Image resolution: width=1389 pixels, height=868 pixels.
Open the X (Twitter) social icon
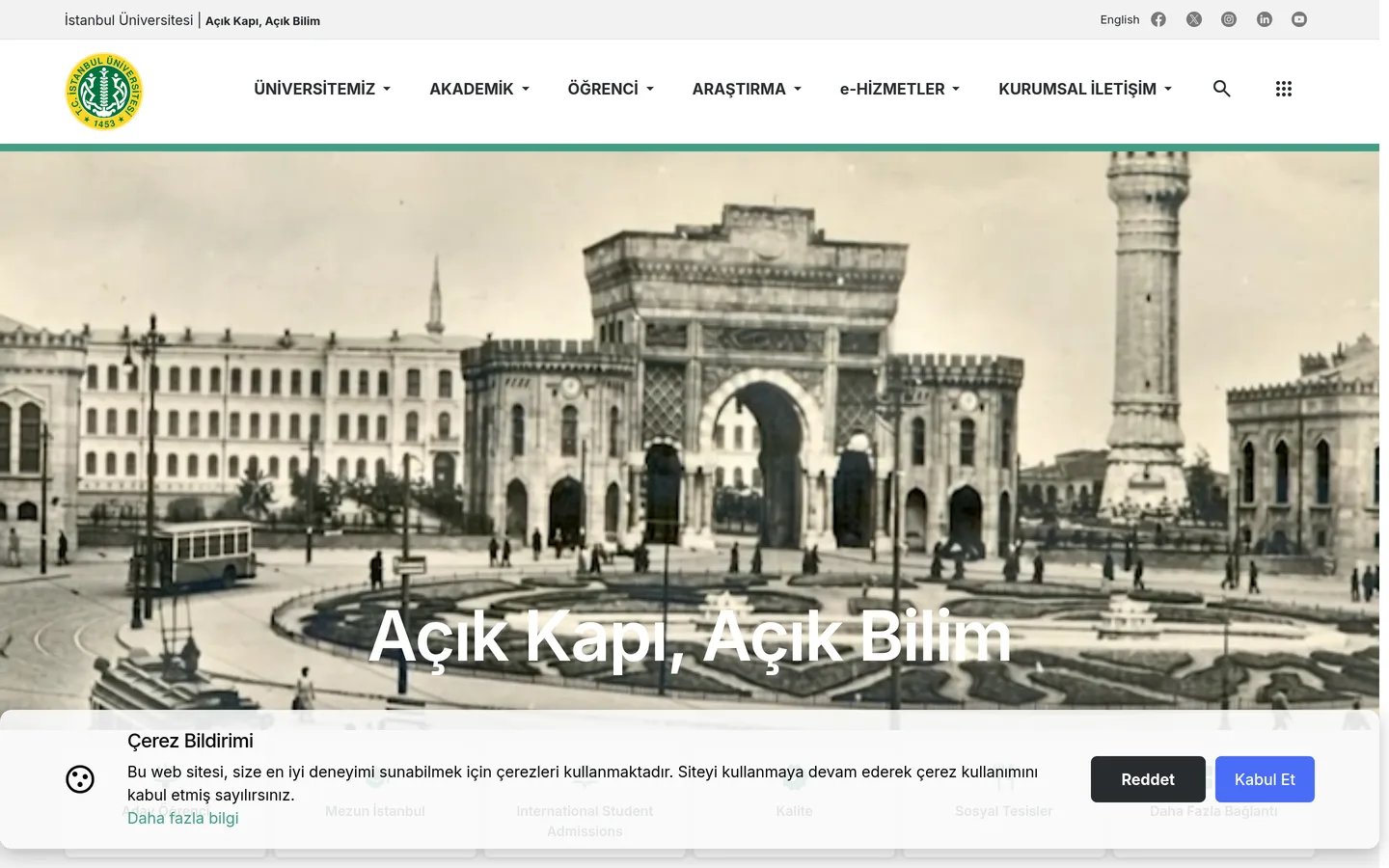(x=1194, y=19)
